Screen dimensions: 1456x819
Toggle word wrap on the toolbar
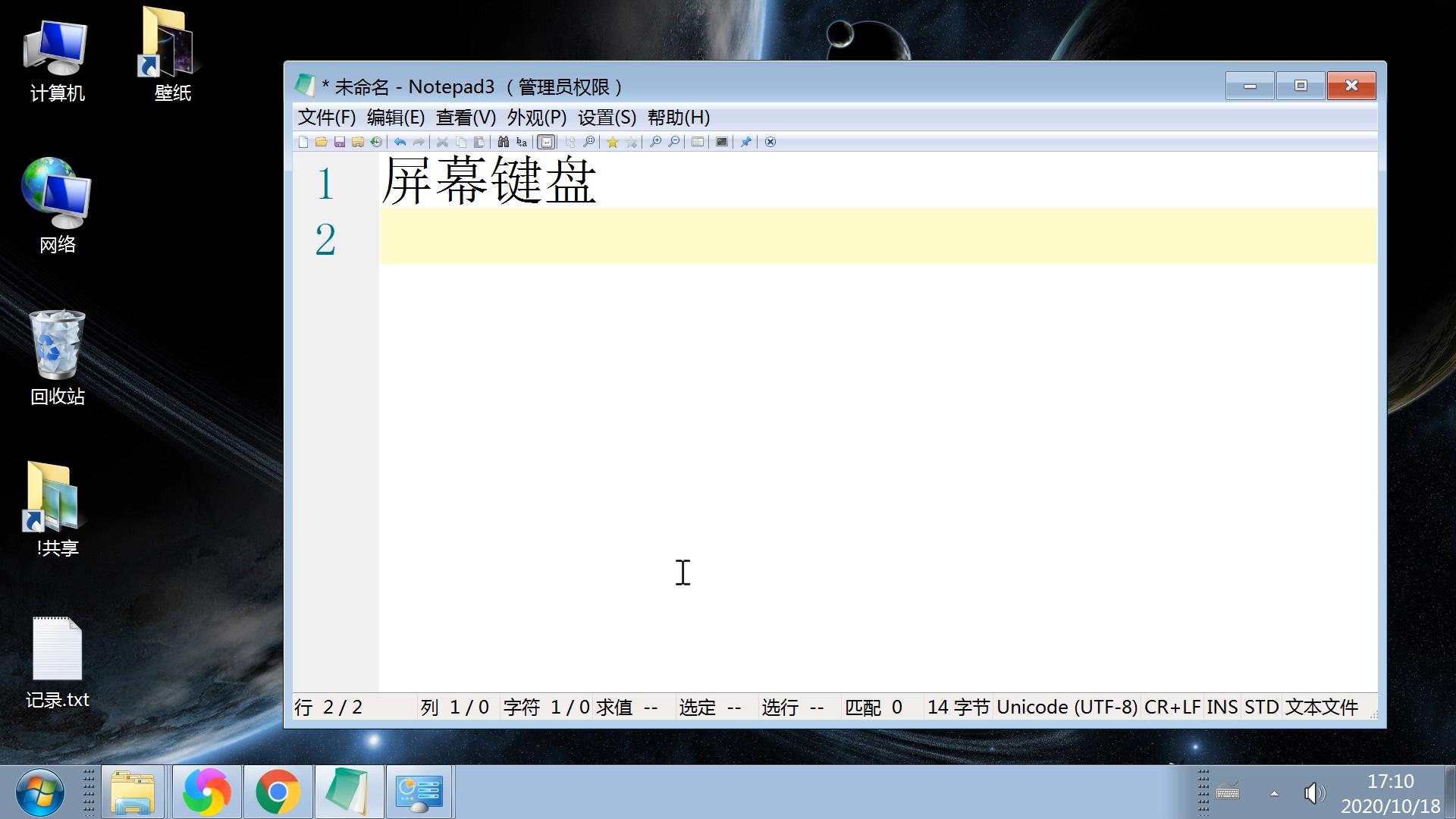pyautogui.click(x=547, y=142)
